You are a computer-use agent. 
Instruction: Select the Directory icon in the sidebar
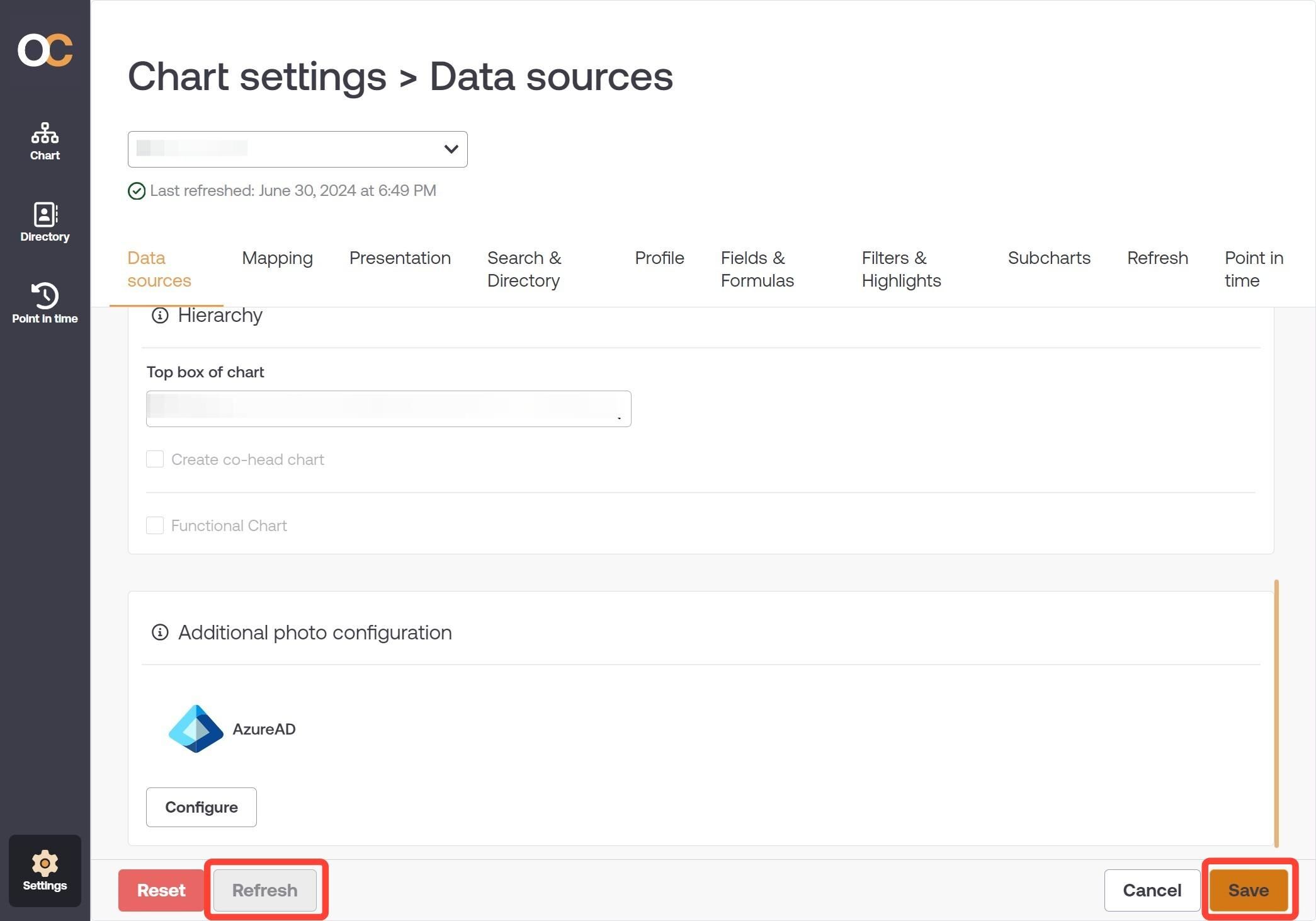pyautogui.click(x=44, y=222)
